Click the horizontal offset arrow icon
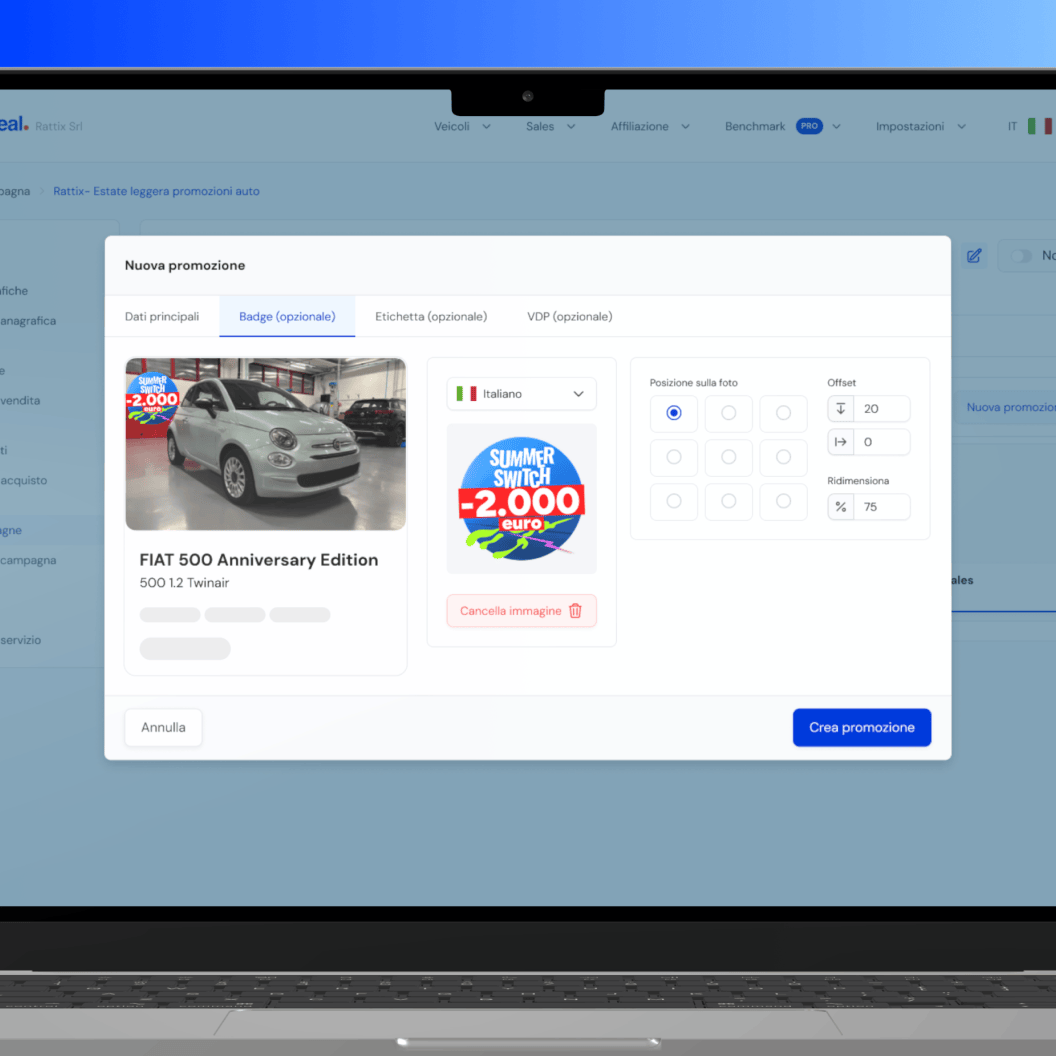1056x1056 pixels. [x=840, y=442]
